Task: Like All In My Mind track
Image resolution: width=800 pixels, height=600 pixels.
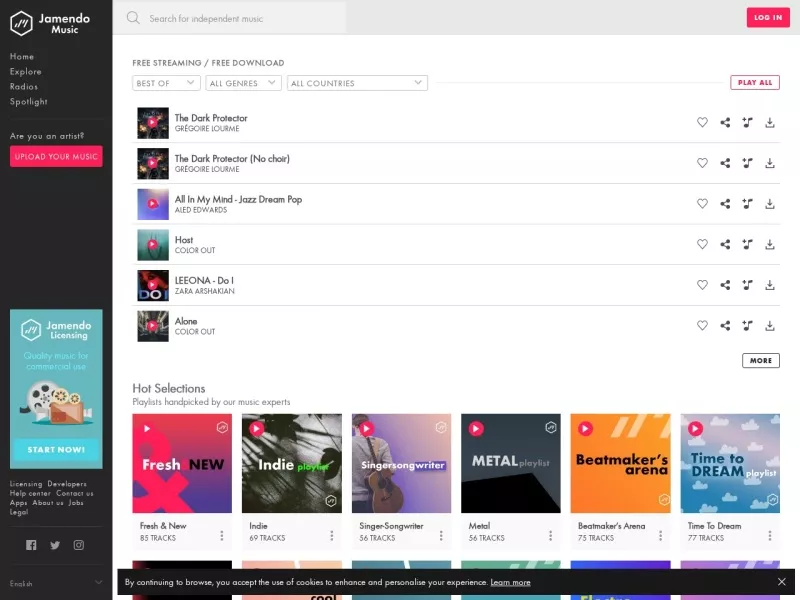Action: pyautogui.click(x=702, y=204)
